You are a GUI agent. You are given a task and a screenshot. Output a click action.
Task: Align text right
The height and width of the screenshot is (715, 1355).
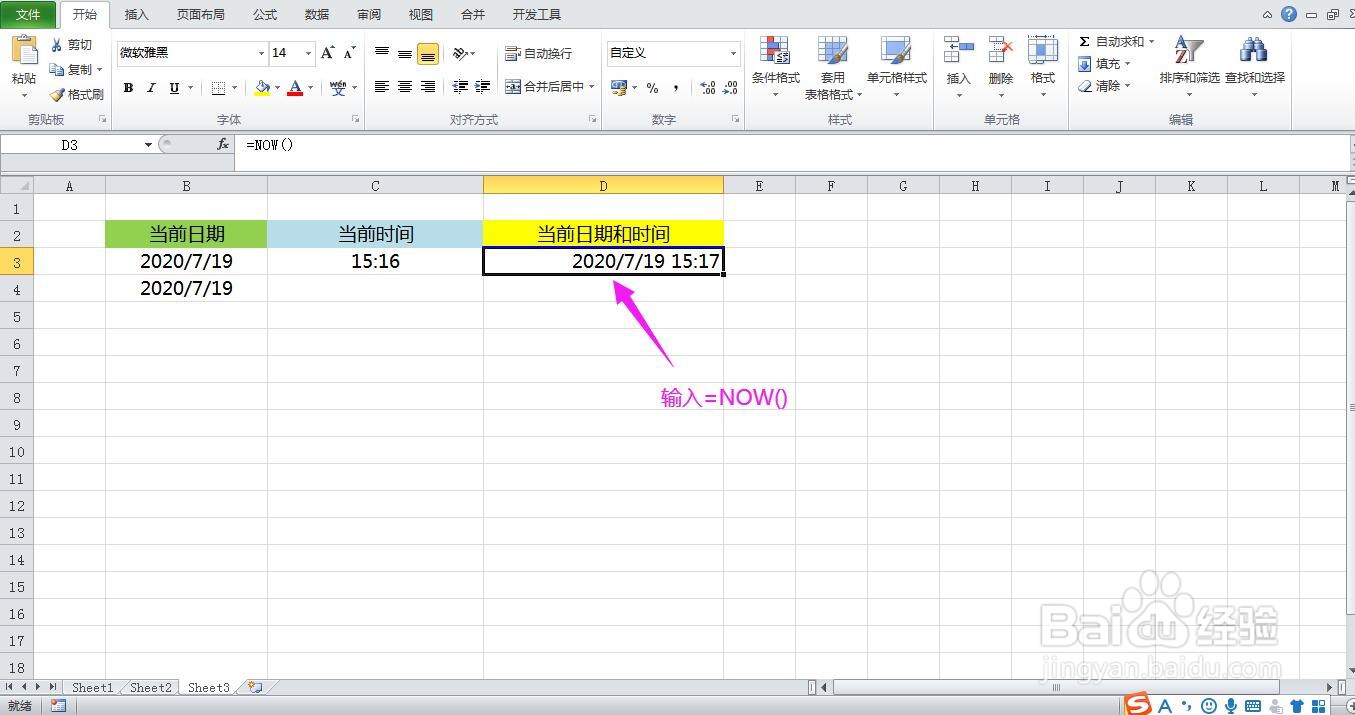coord(428,87)
